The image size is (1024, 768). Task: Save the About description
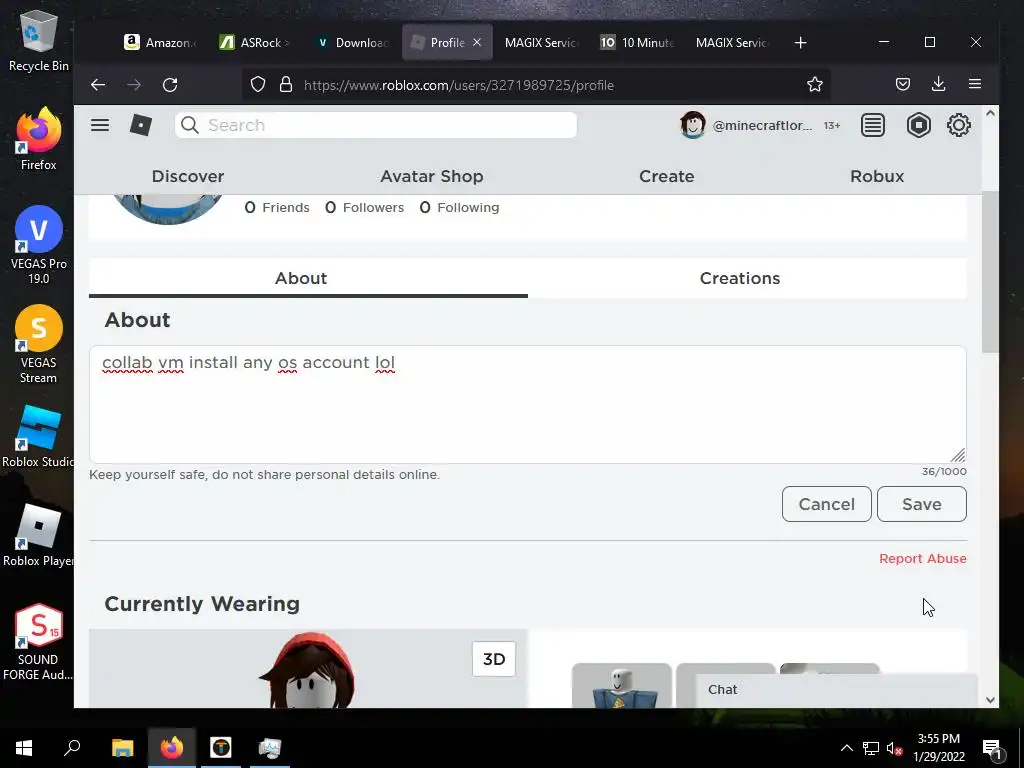point(921,504)
